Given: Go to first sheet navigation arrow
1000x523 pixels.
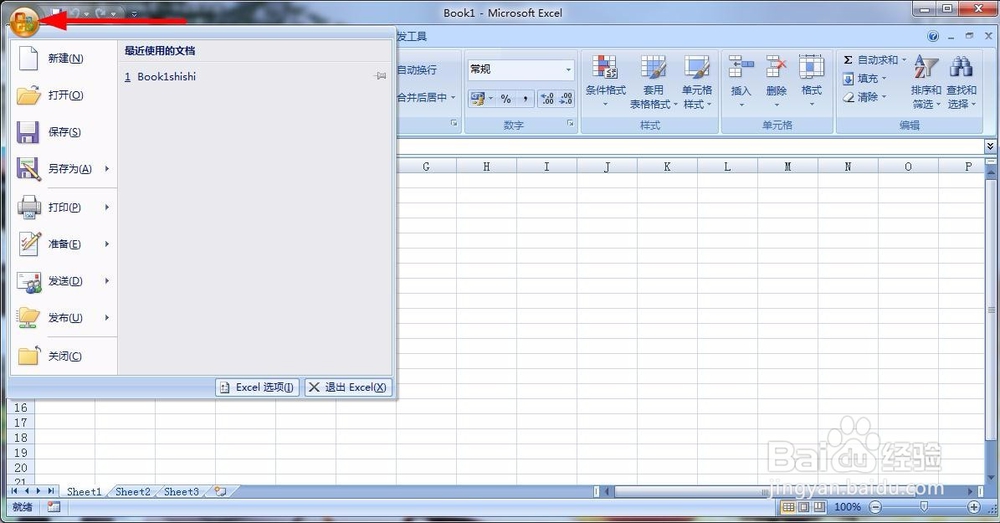Looking at the screenshot, I should click(14, 491).
